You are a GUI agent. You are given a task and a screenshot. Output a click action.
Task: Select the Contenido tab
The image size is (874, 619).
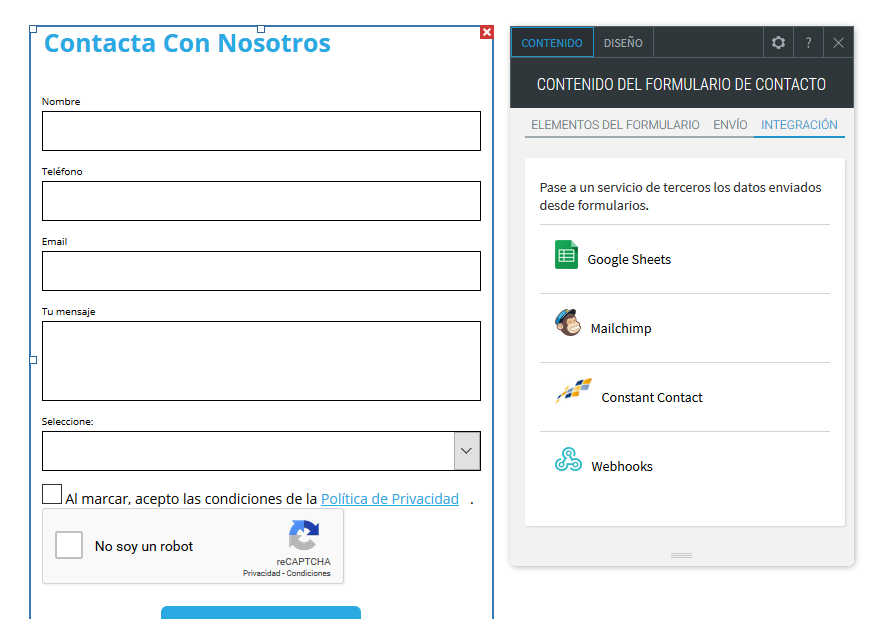pos(552,43)
